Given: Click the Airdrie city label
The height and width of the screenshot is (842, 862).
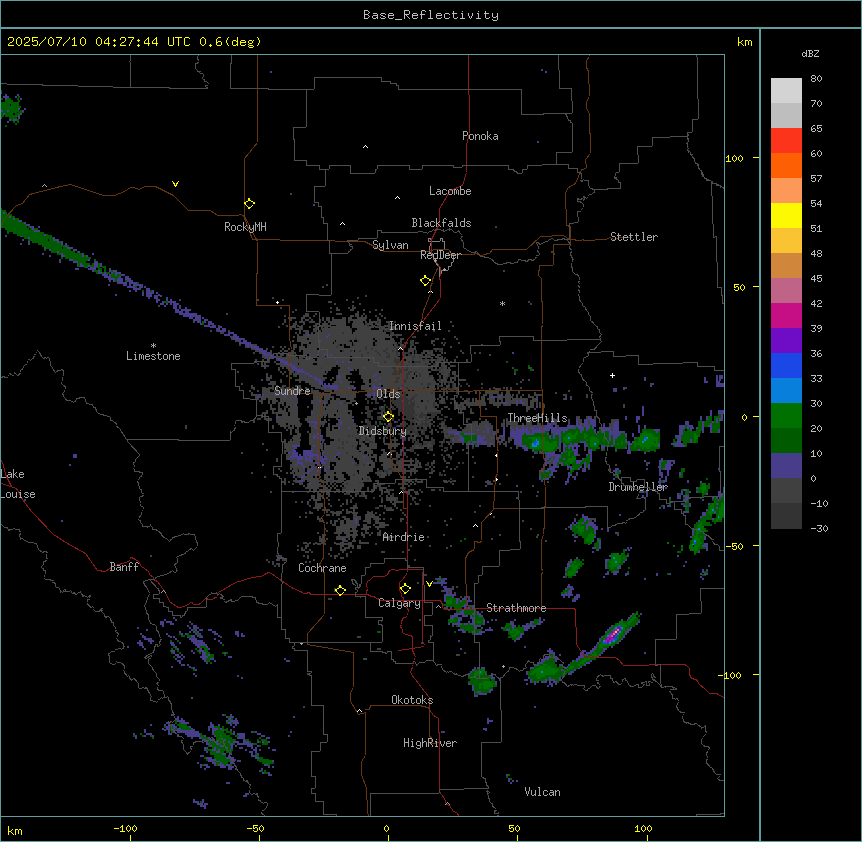Looking at the screenshot, I should 403,537.
